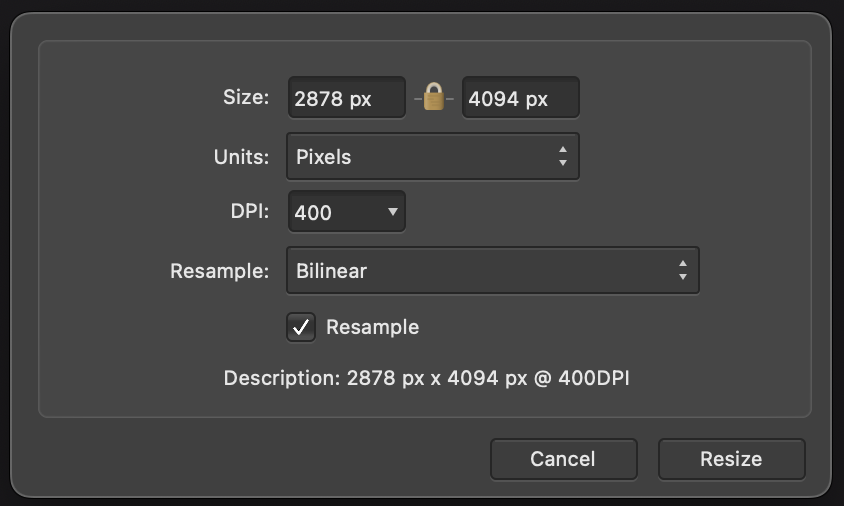Click the Resample: label beside Bilinear
This screenshot has width=844, height=506.
(x=220, y=271)
